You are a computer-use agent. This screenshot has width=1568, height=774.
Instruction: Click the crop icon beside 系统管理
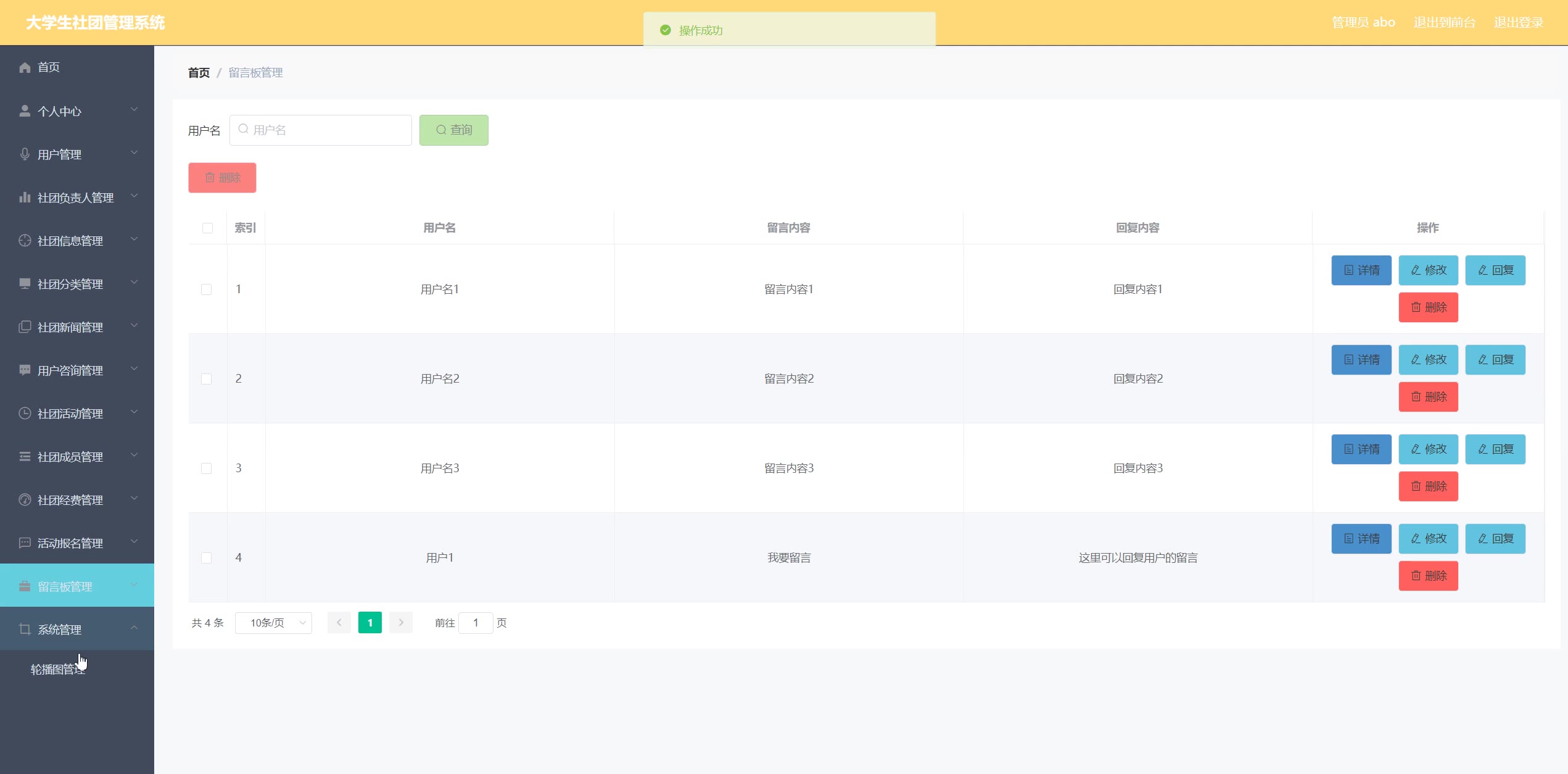click(25, 630)
